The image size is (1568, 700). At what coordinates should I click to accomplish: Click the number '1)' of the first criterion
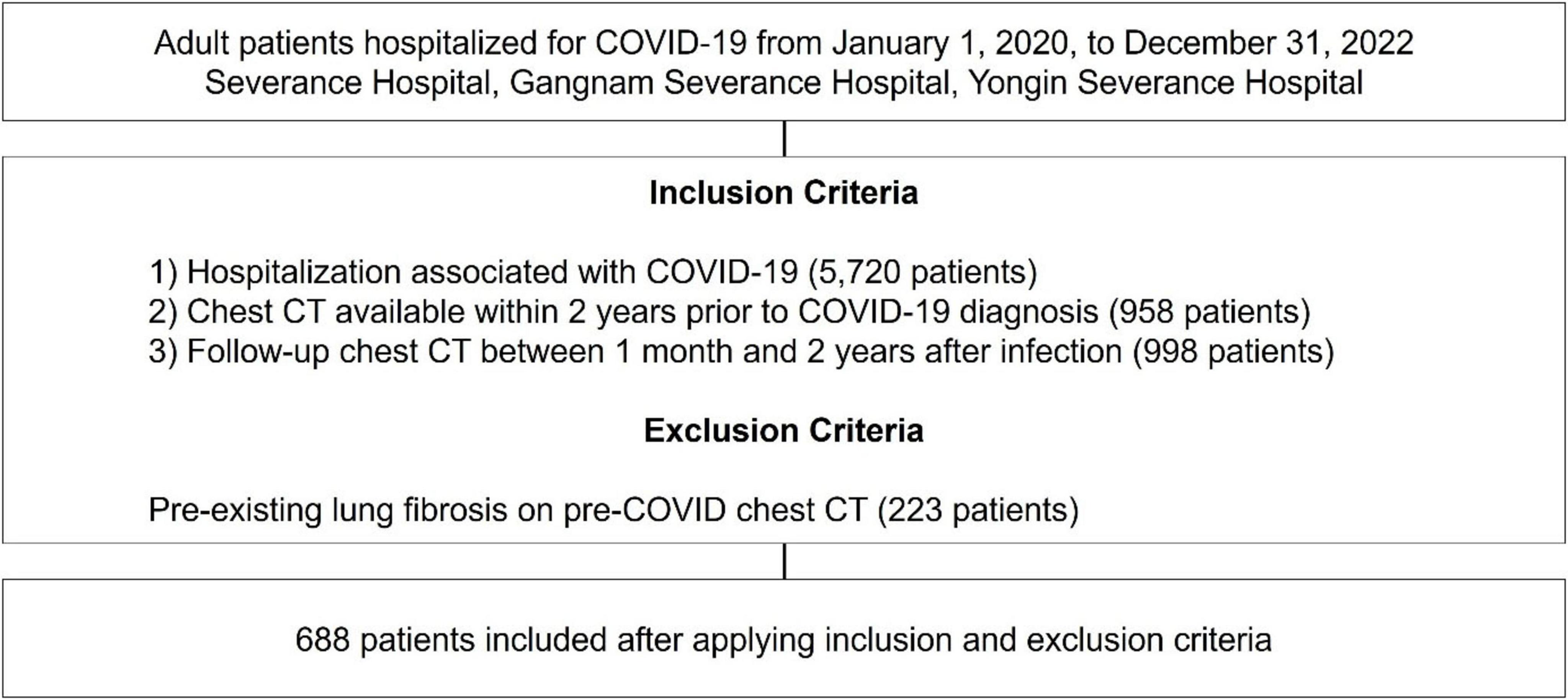click(163, 272)
